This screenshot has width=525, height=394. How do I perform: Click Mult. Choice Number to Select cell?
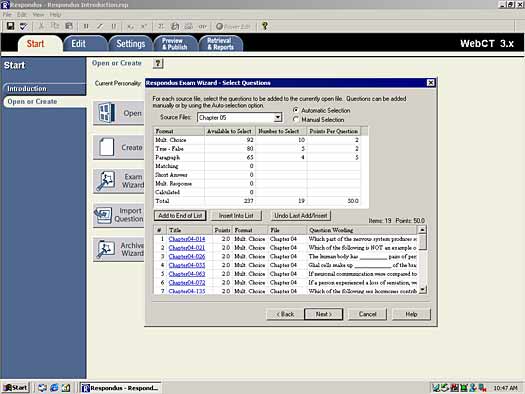point(281,140)
